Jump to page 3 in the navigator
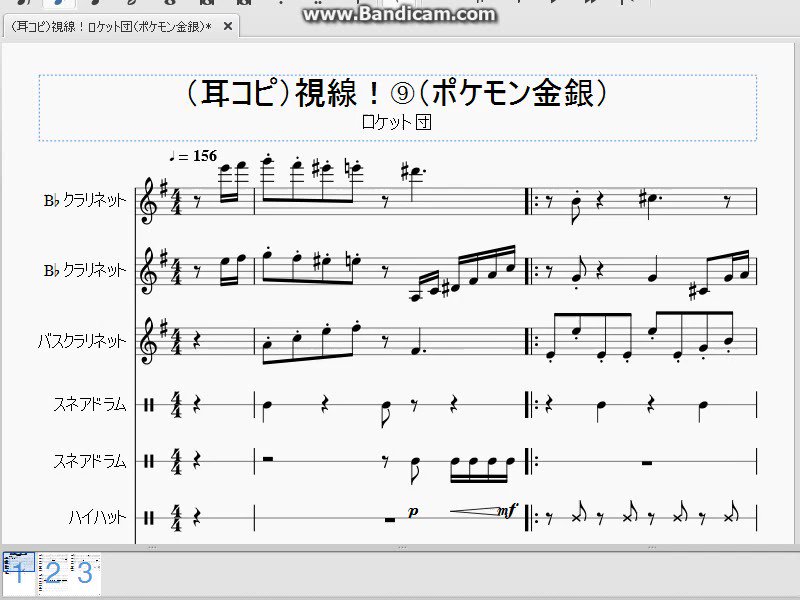 (85, 573)
